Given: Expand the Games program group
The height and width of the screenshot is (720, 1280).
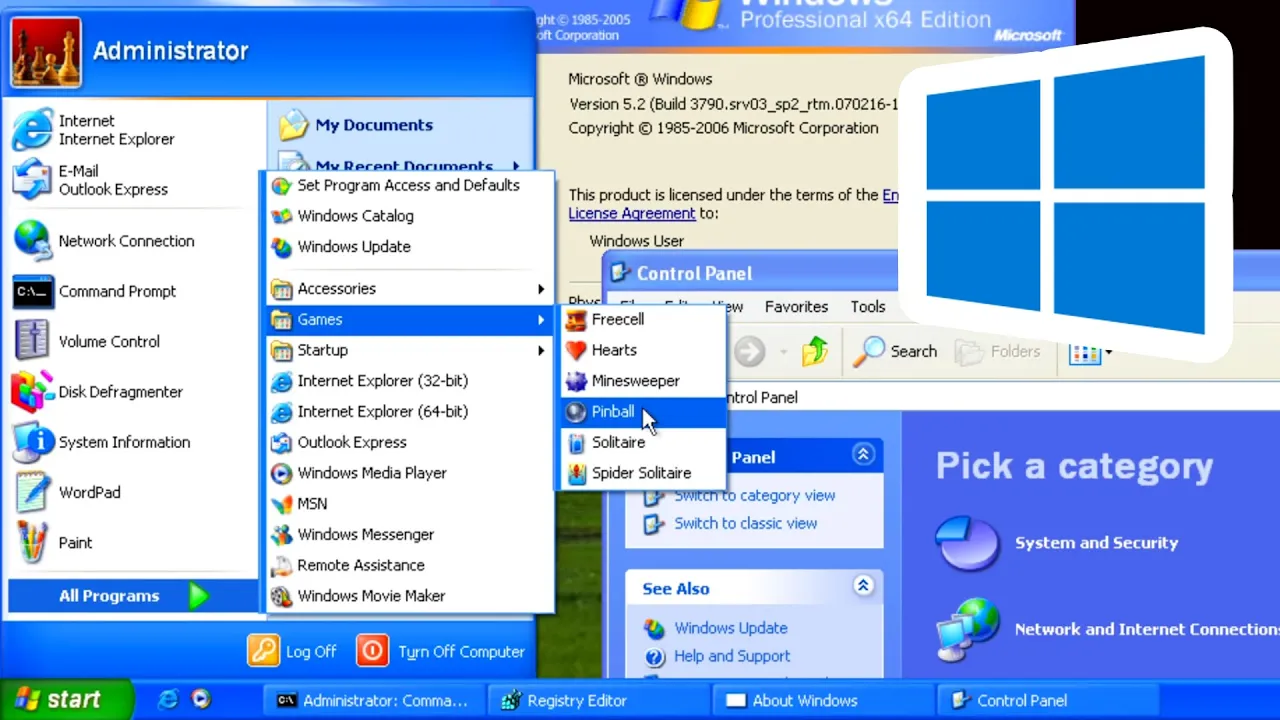Looking at the screenshot, I should click(x=409, y=319).
